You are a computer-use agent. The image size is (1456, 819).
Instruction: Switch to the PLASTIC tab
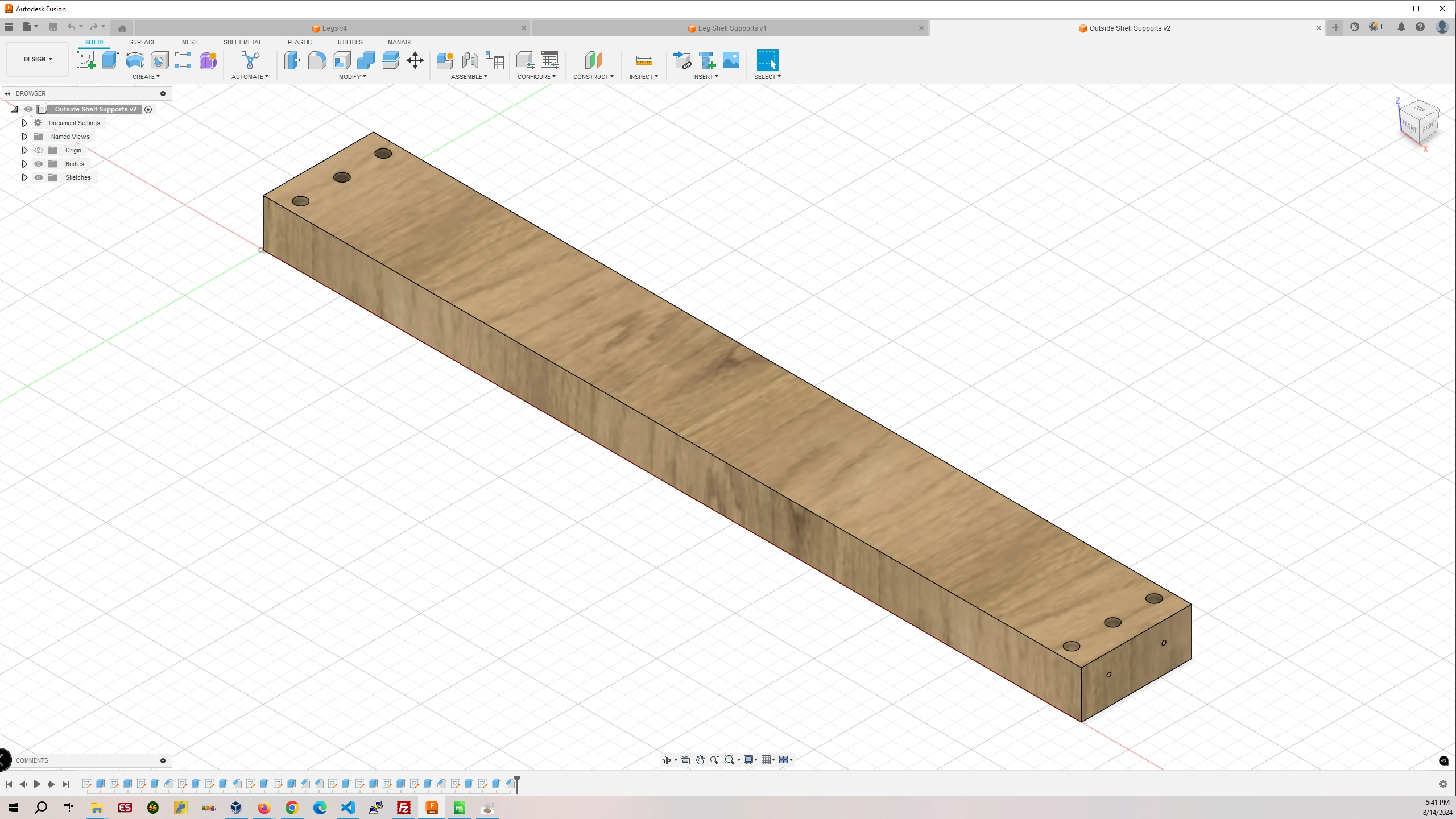300,42
